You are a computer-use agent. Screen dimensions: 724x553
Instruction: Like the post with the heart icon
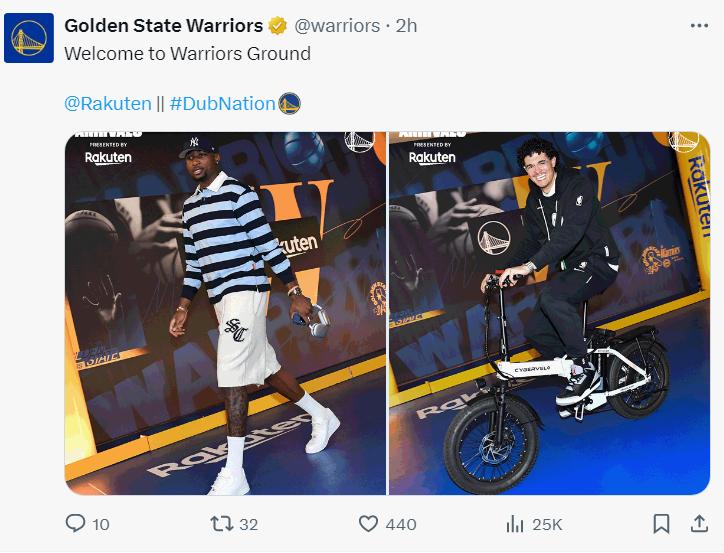(x=368, y=523)
